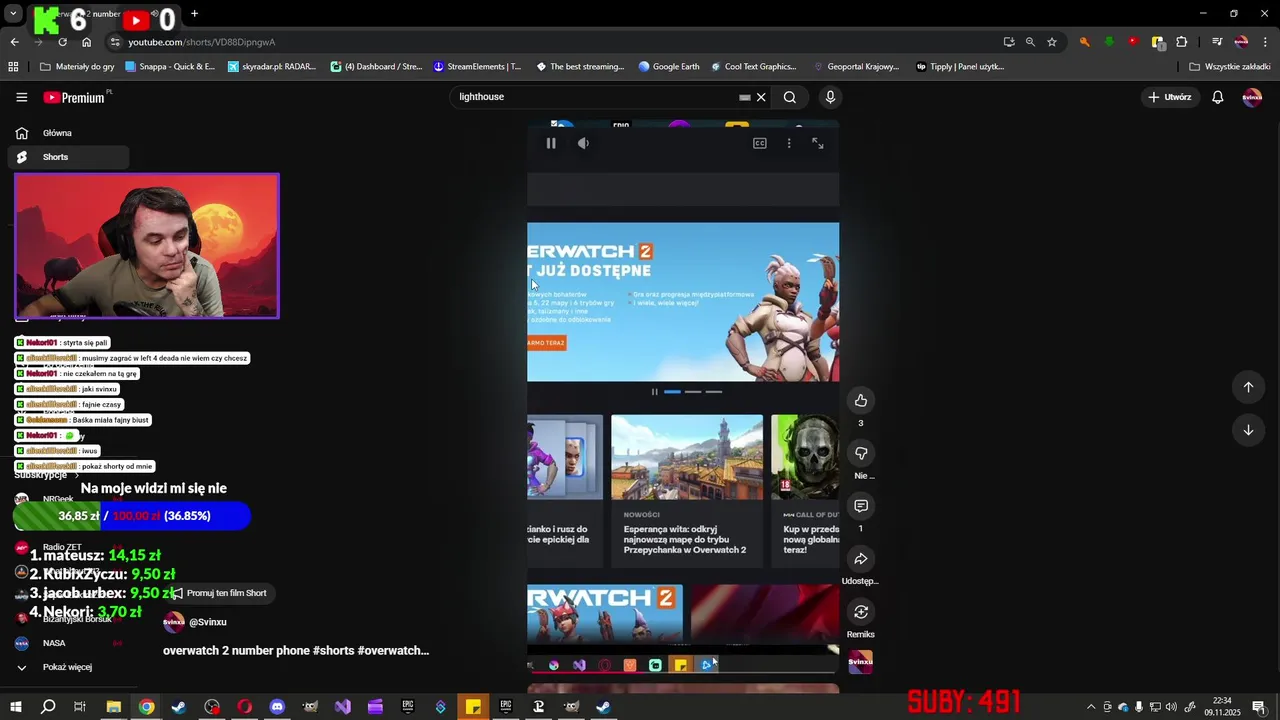Click the browser address bar URL

pyautogui.click(x=202, y=42)
